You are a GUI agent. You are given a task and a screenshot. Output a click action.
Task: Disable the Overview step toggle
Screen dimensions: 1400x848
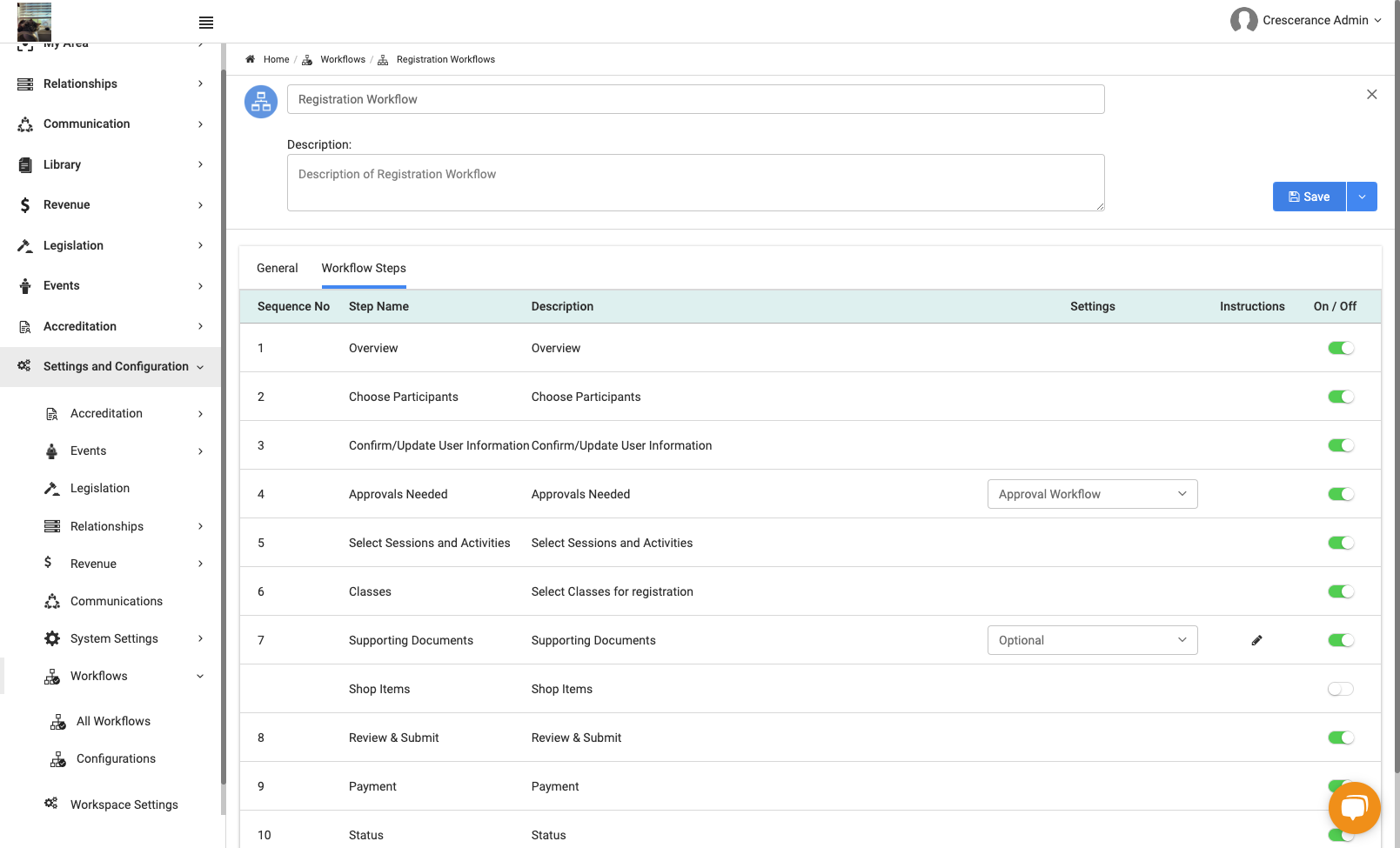click(x=1341, y=348)
